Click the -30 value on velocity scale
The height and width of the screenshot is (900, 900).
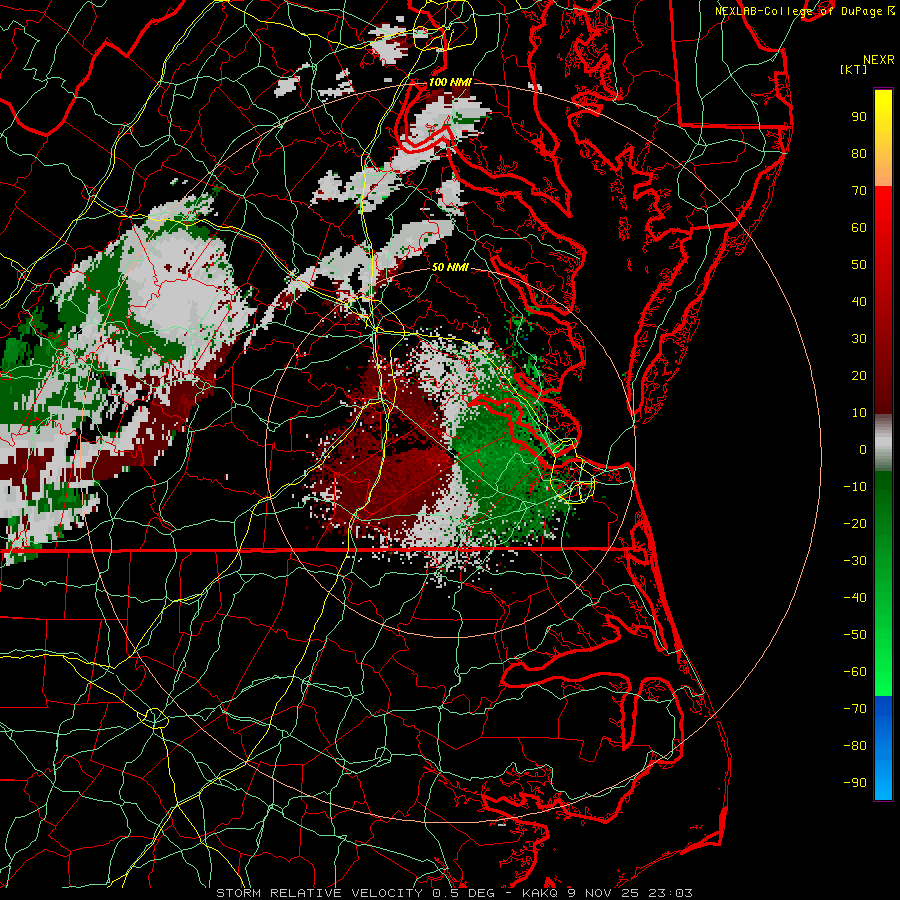[855, 561]
